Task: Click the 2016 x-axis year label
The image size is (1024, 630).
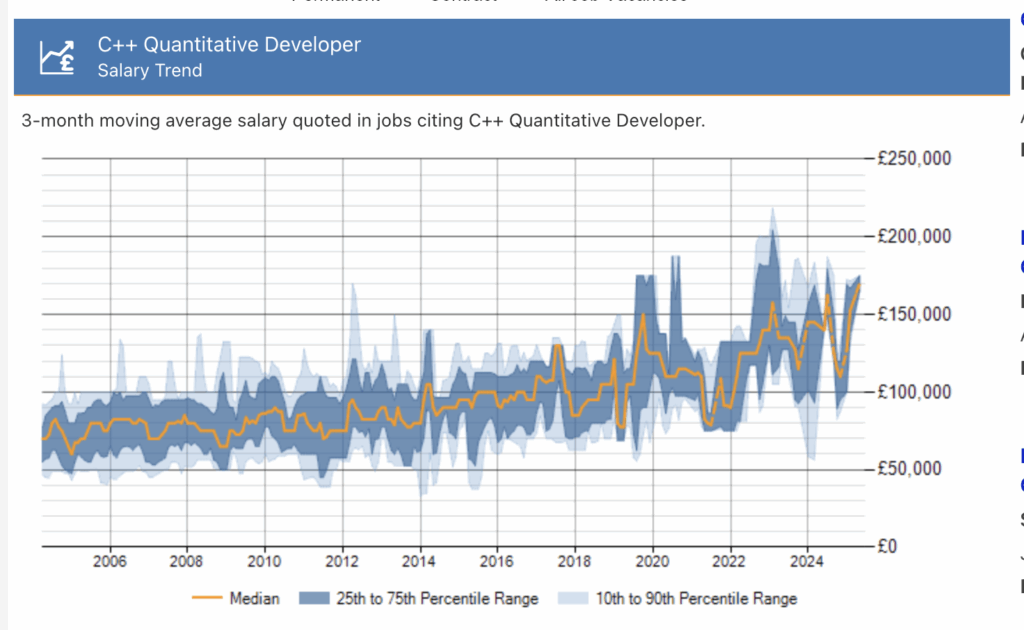Action: (497, 561)
